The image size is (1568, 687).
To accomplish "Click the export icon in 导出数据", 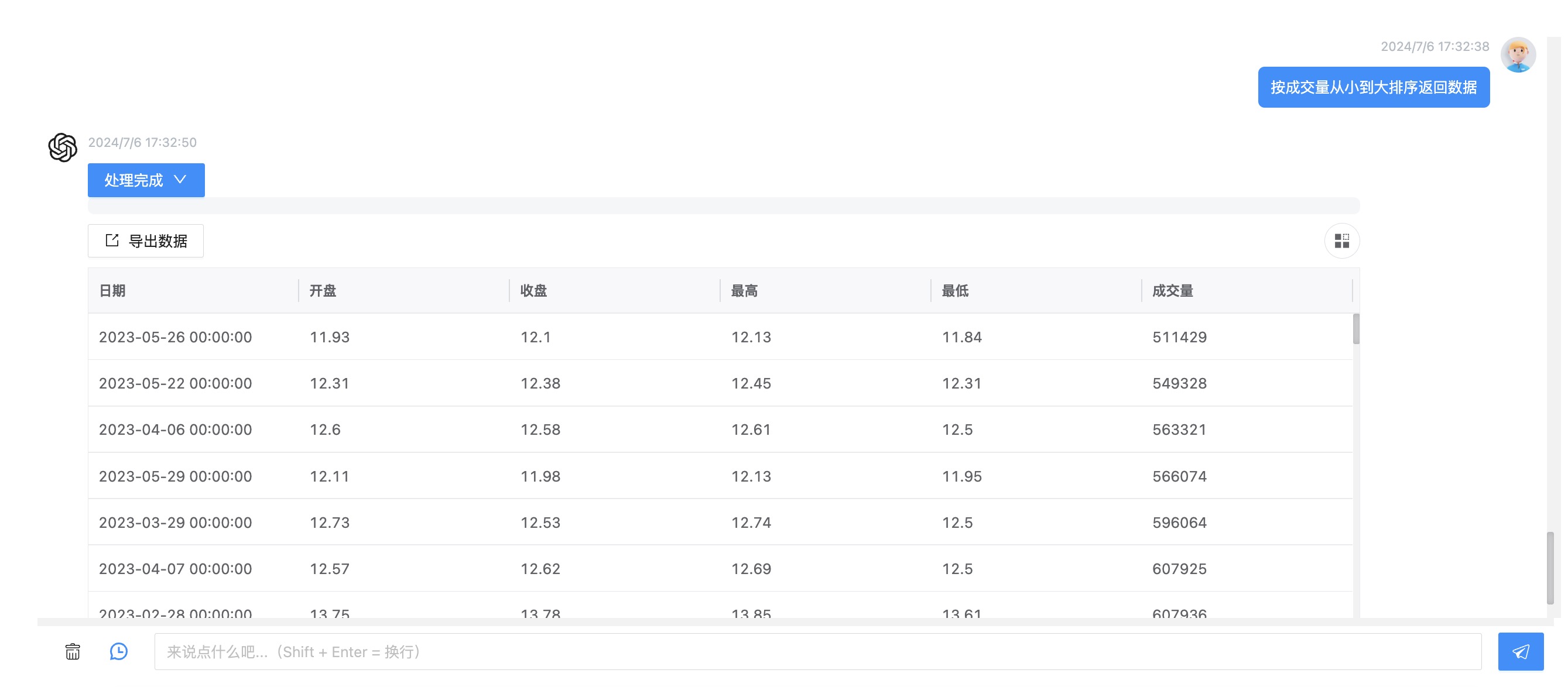I will coord(112,241).
